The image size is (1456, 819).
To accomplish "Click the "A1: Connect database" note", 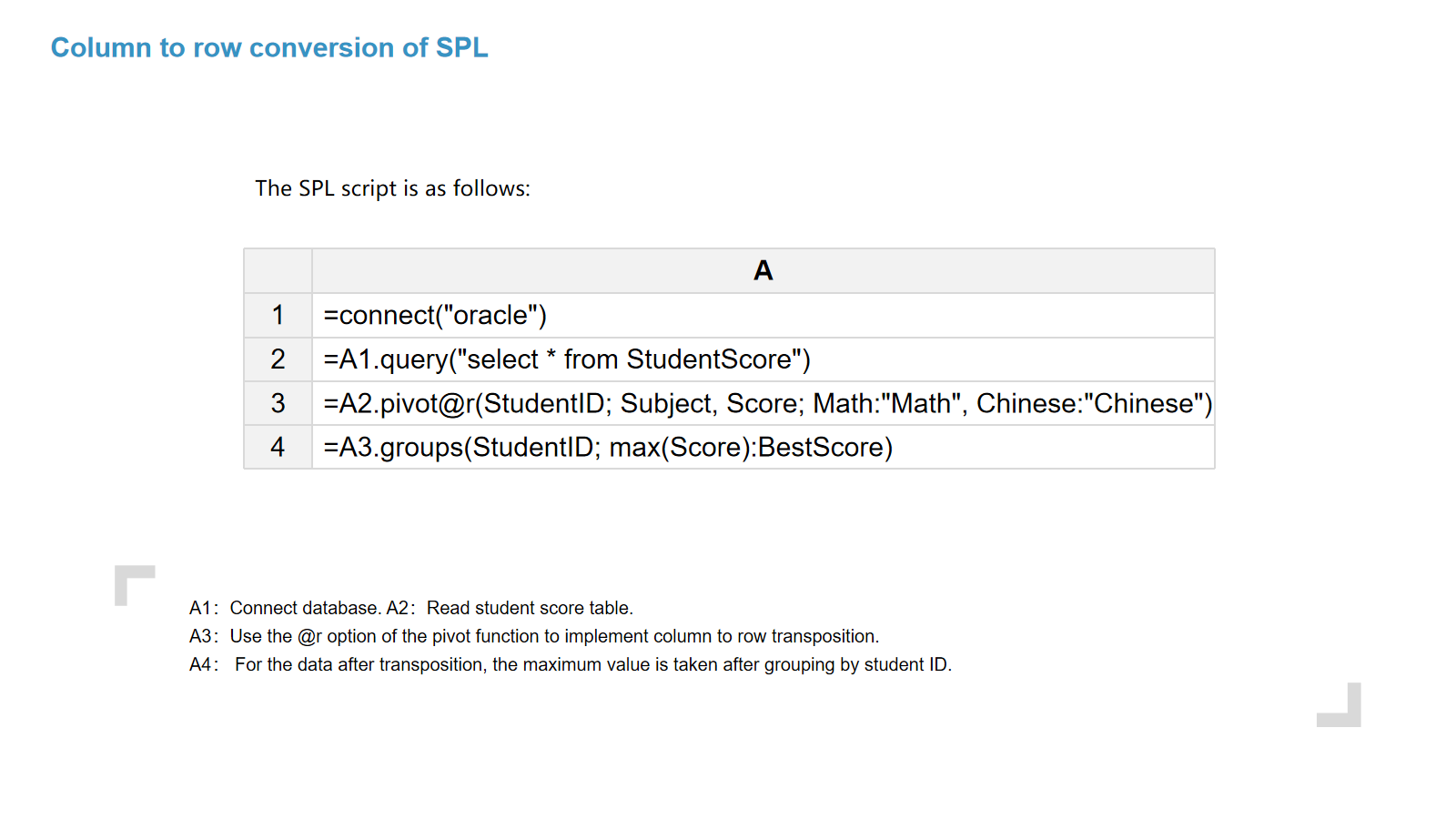I will pyautogui.click(x=284, y=608).
